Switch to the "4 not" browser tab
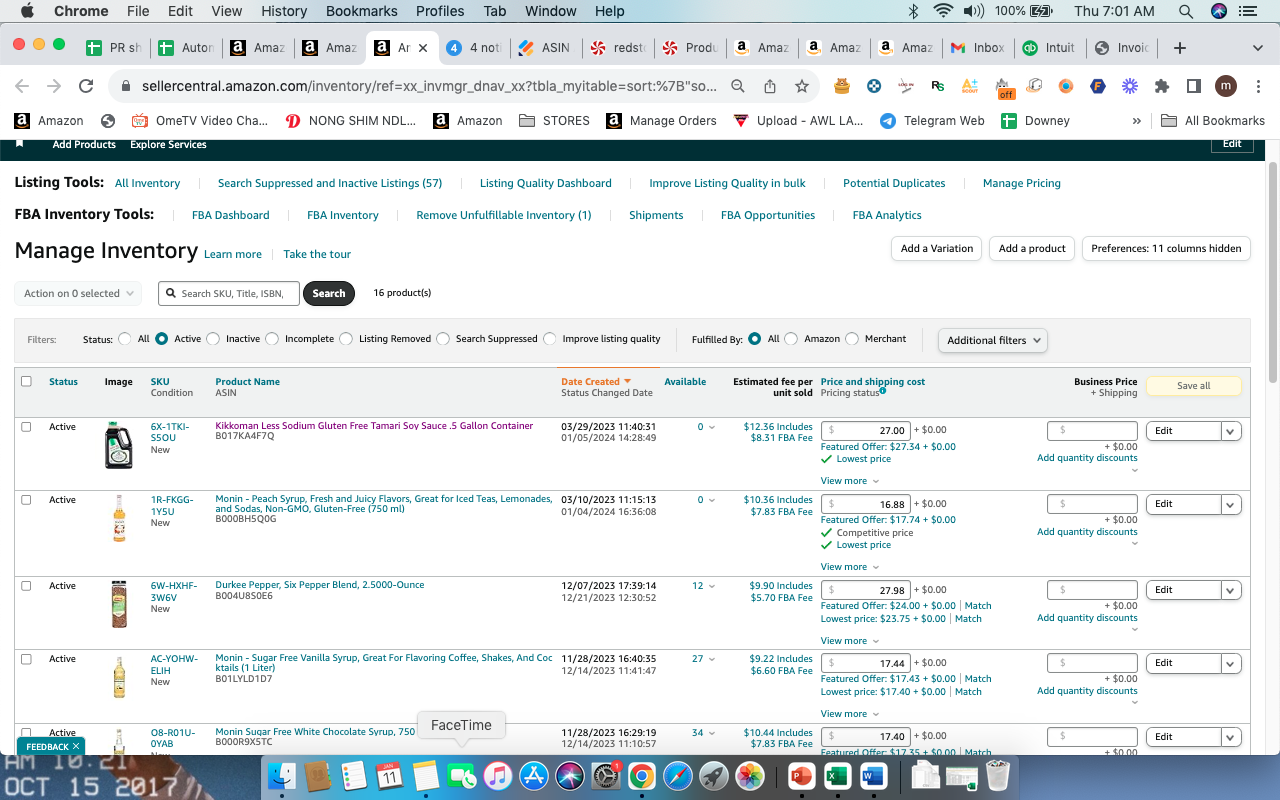This screenshot has height=800, width=1280. point(474,47)
